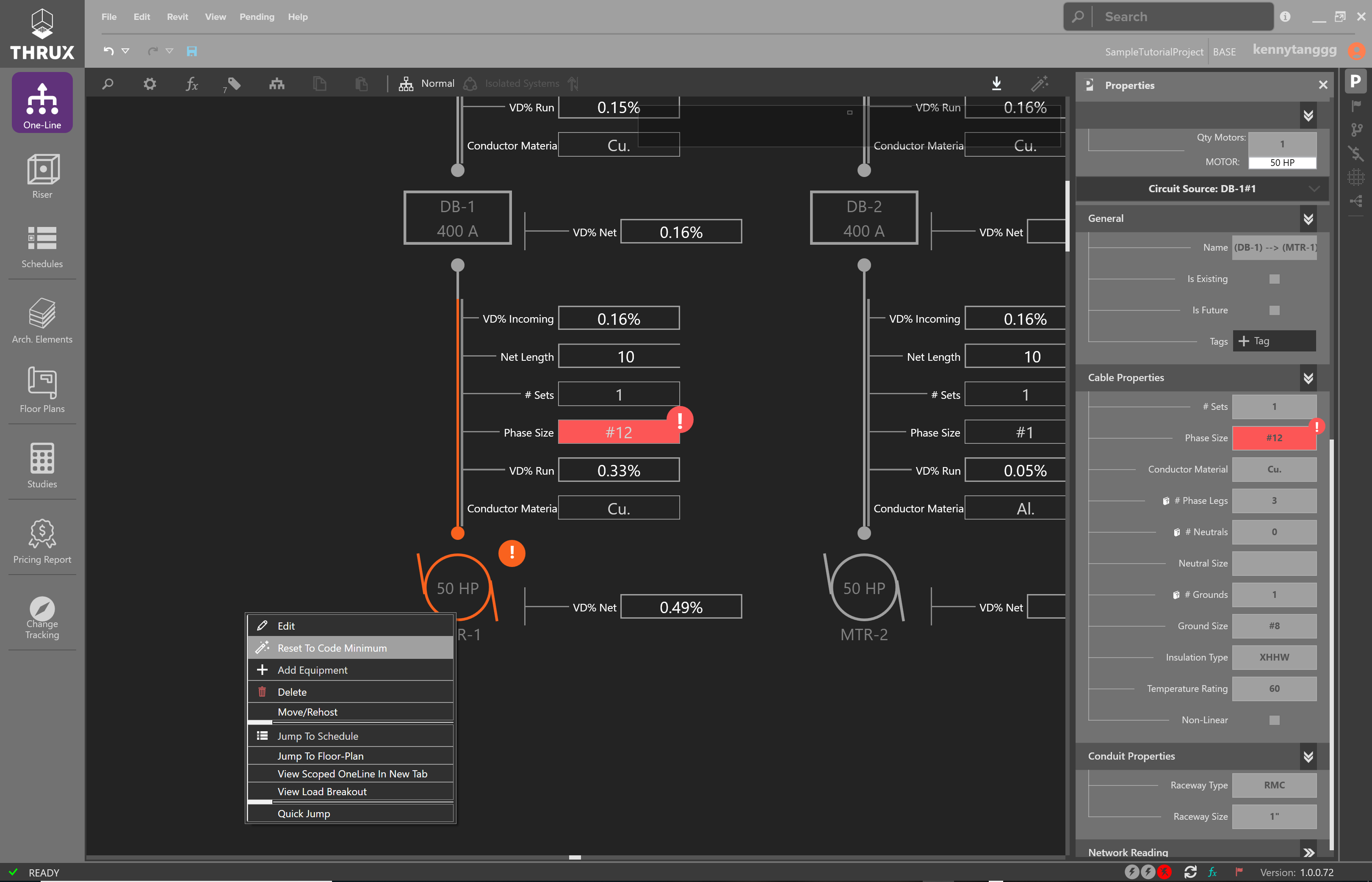
Task: Close the Properties panel
Action: (x=1323, y=85)
